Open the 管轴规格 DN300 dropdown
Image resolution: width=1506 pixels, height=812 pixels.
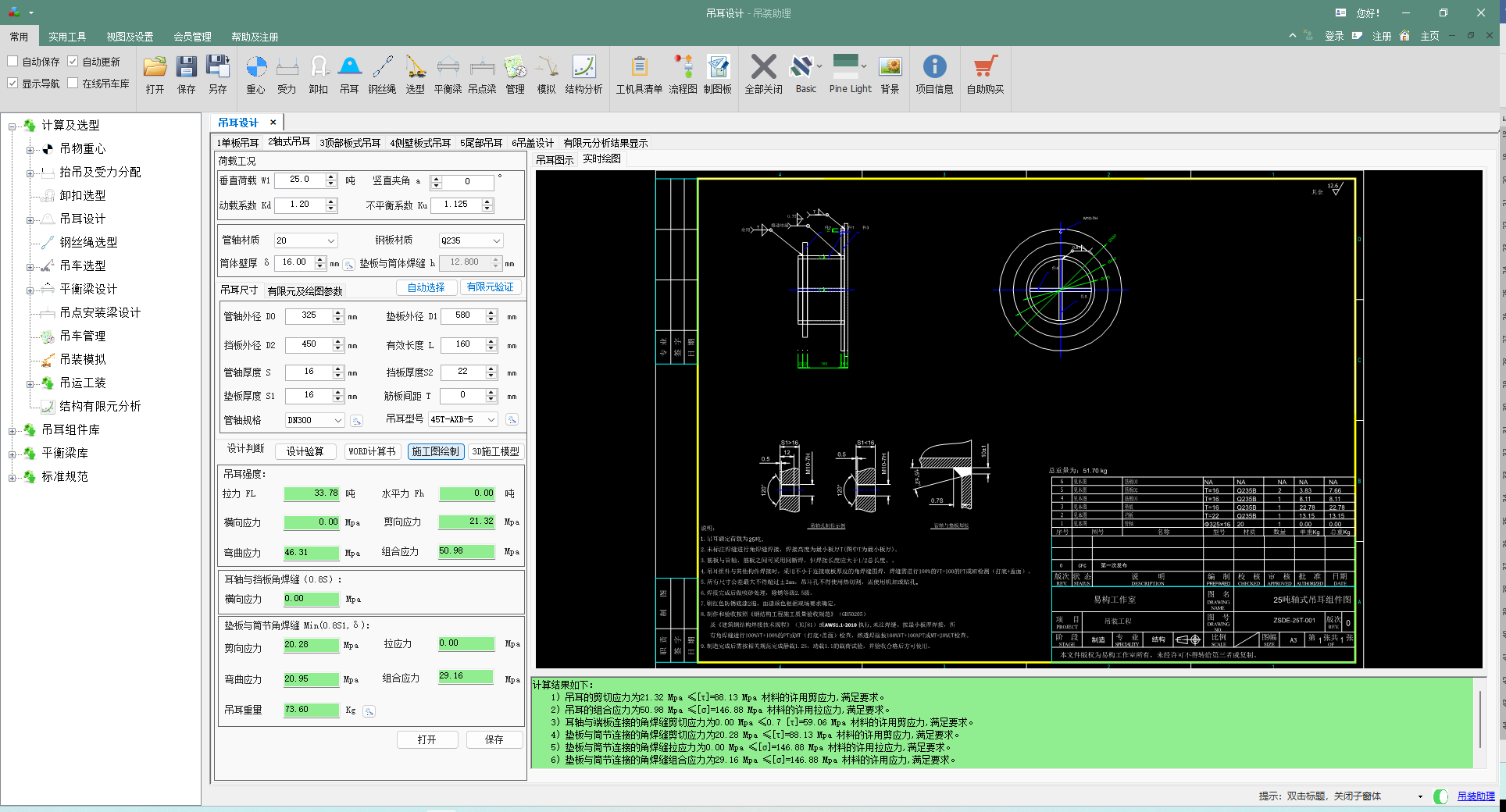click(338, 421)
